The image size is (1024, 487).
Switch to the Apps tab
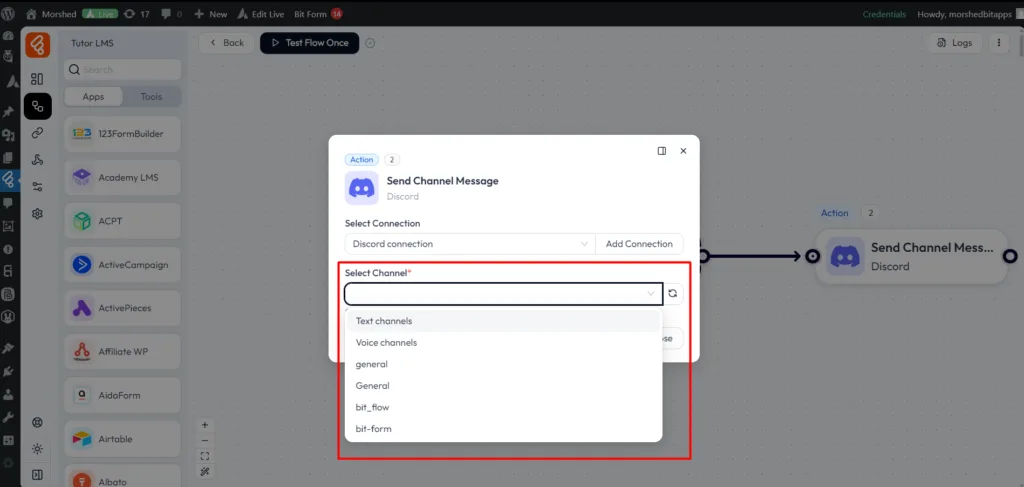click(93, 97)
